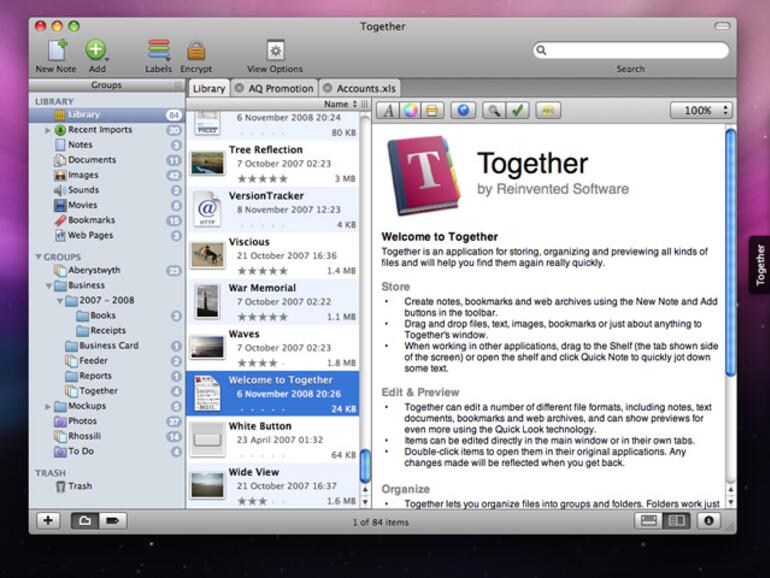Click the green Add button
The width and height of the screenshot is (770, 578).
click(97, 55)
